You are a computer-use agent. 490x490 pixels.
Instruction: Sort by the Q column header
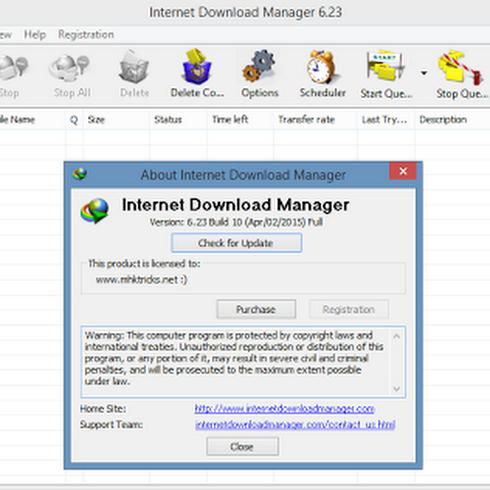[74, 120]
